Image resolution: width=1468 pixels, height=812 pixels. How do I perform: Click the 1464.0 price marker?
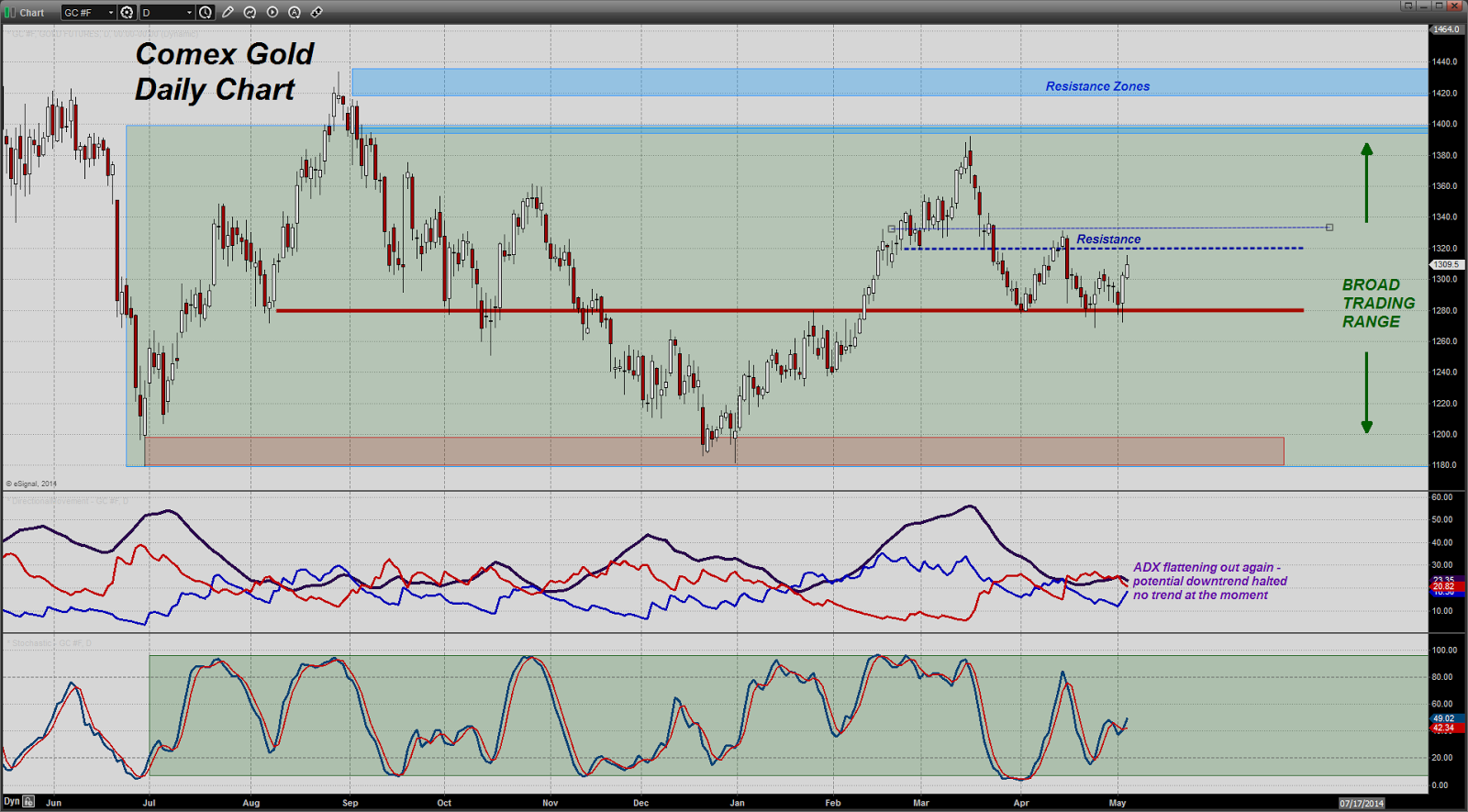click(x=1446, y=29)
